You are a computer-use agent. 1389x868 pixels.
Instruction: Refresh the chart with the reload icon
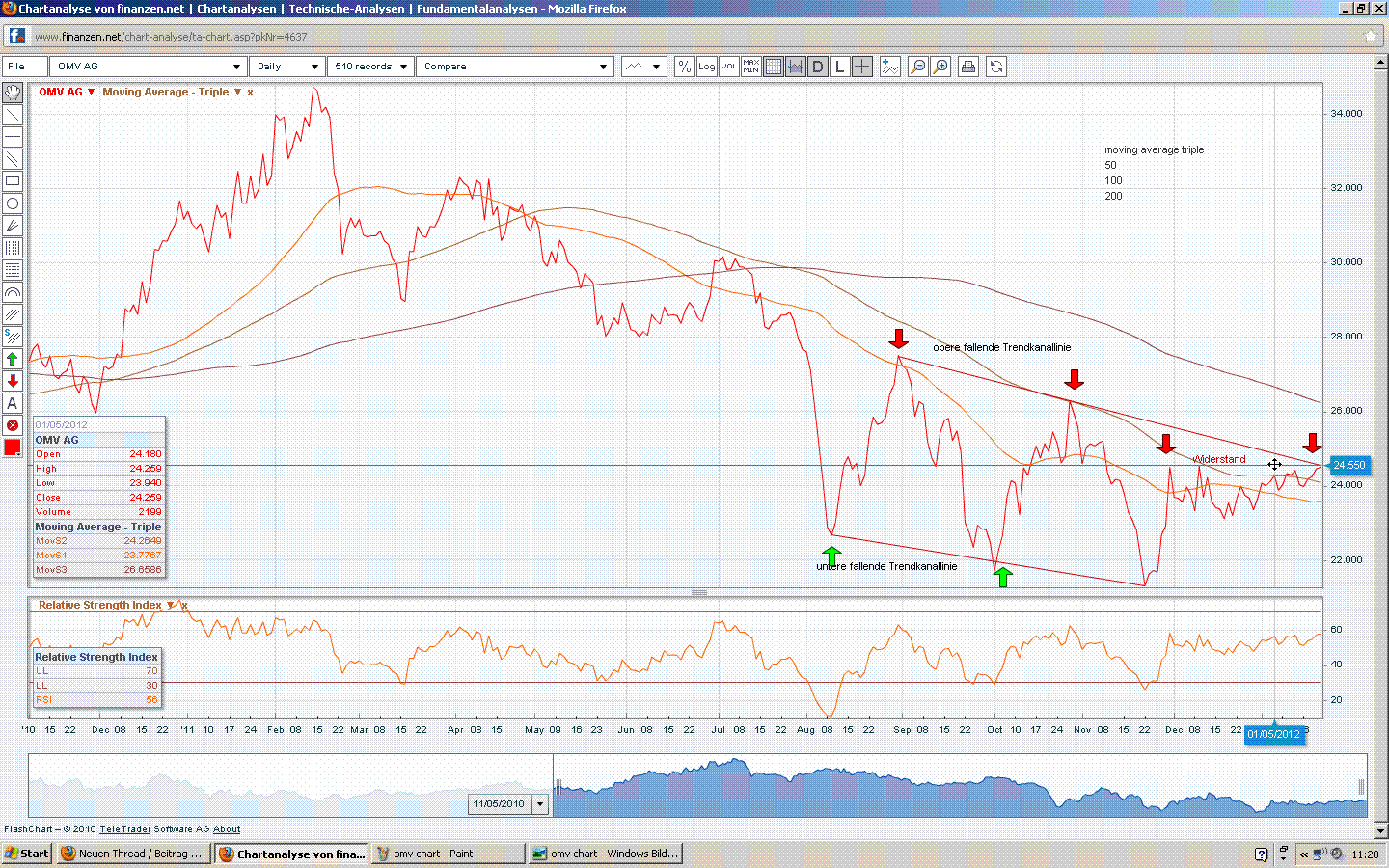(x=994, y=66)
